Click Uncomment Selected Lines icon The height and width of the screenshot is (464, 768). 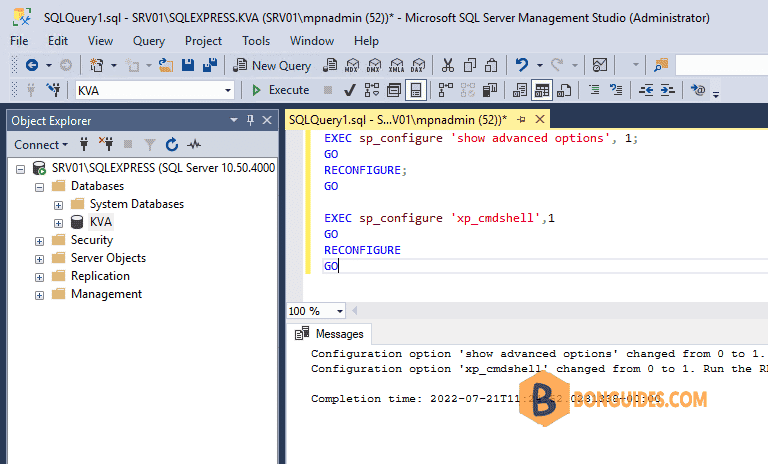tap(616, 90)
